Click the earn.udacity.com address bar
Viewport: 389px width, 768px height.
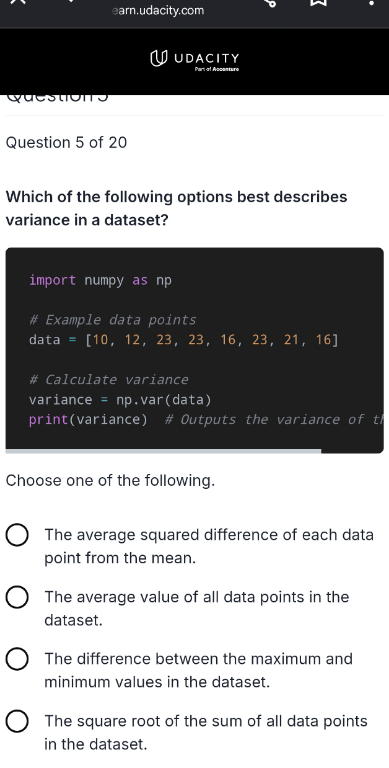[x=158, y=10]
